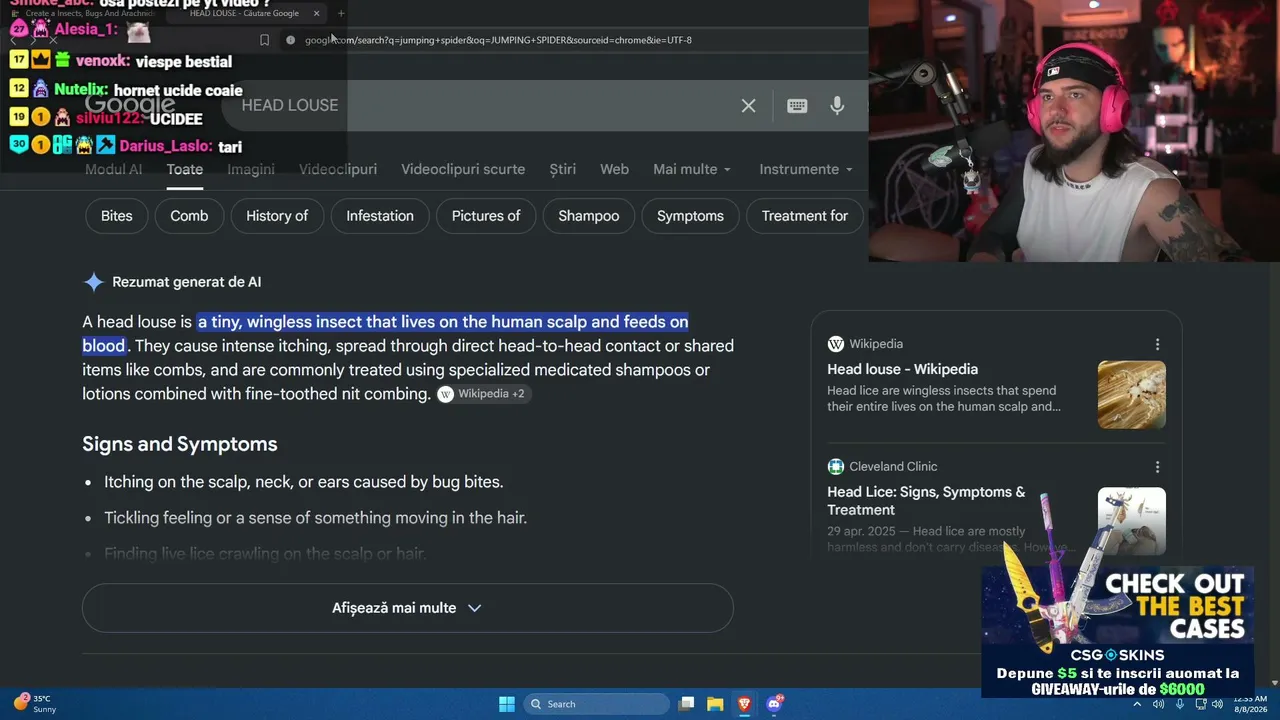Image resolution: width=1280 pixels, height=720 pixels.
Task: Click the browser address bar URL
Action: (x=498, y=40)
